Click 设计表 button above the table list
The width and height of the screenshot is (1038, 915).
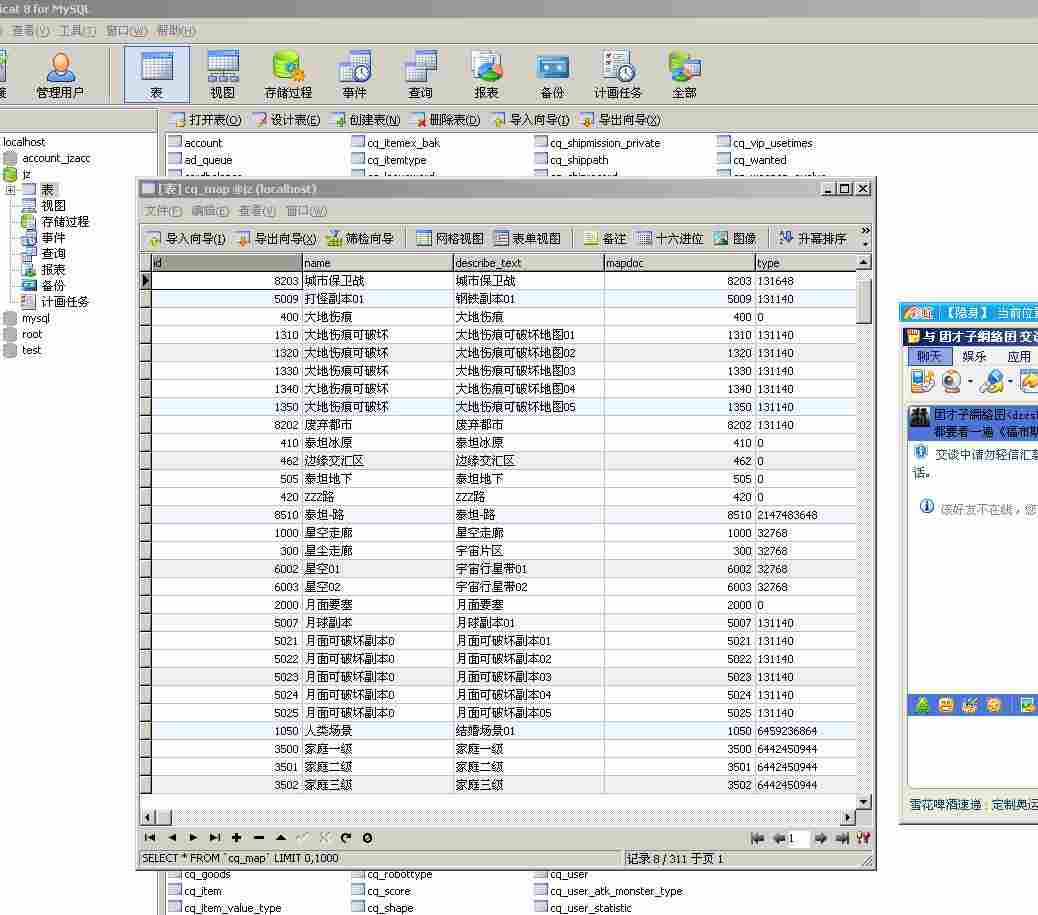click(287, 120)
